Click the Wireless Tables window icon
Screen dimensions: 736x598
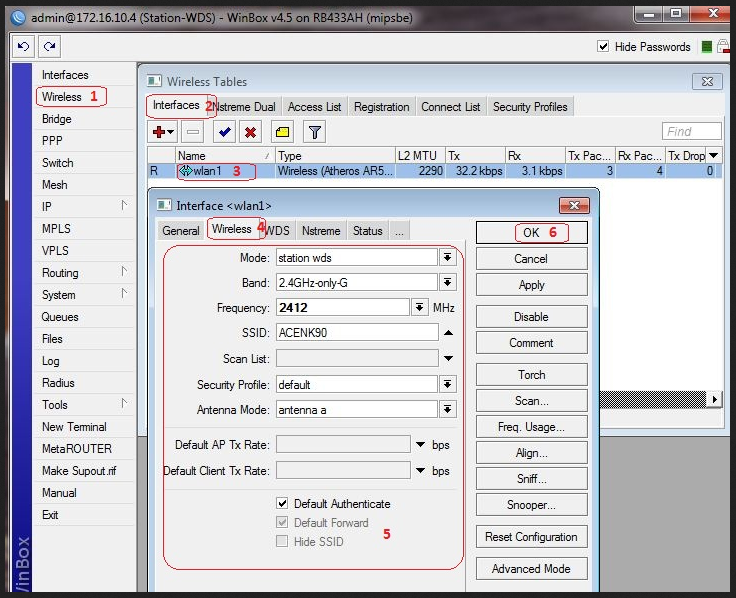click(154, 81)
